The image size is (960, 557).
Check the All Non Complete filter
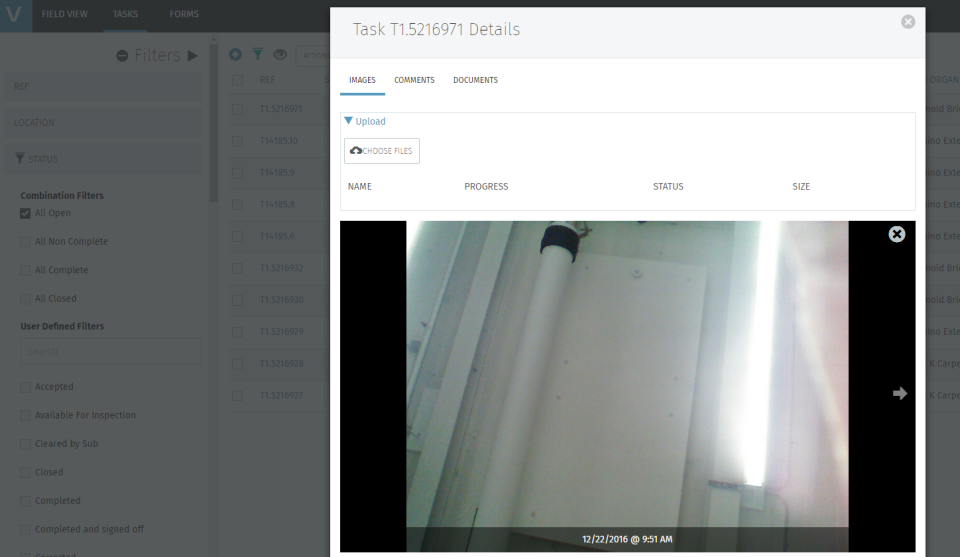[x=25, y=242]
